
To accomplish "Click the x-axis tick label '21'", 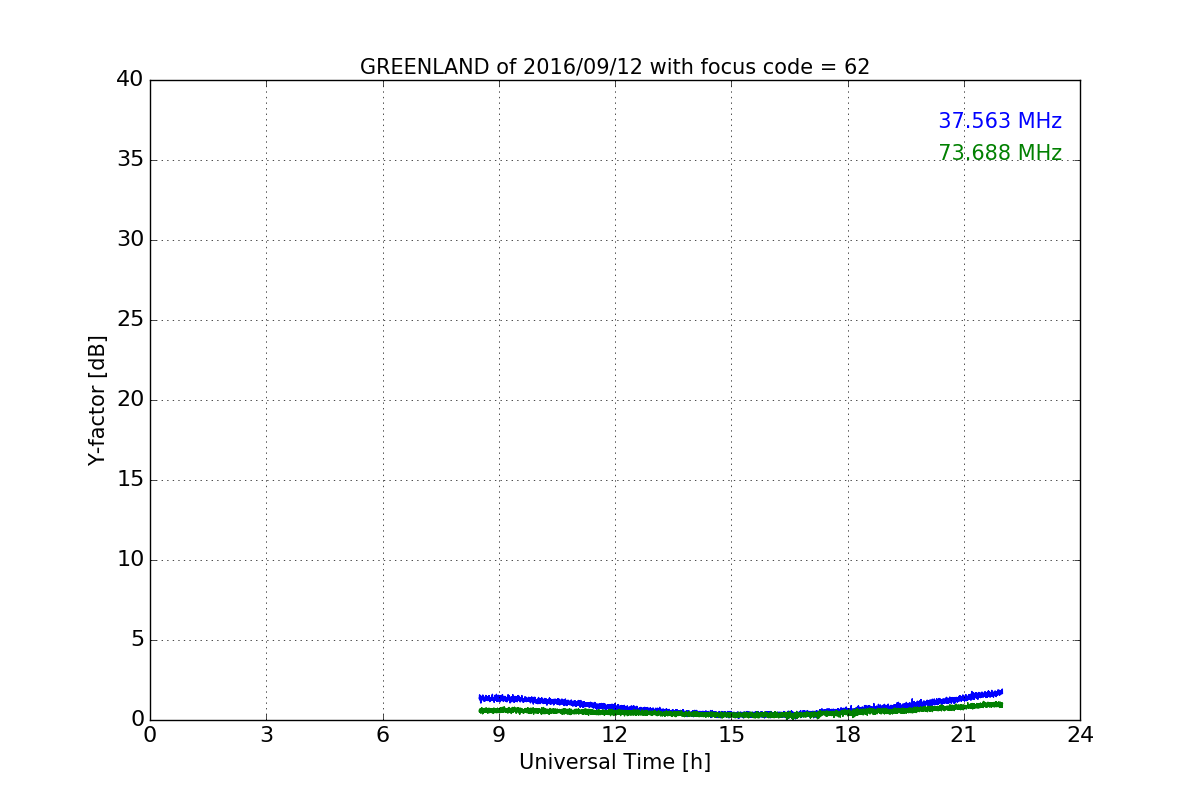I will tap(964, 735).
